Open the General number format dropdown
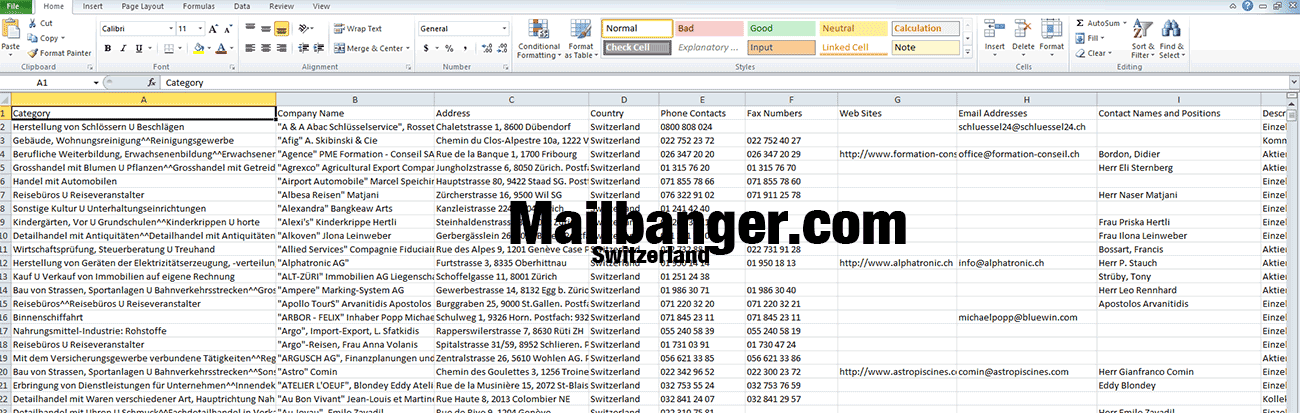The image size is (1300, 413). (504, 29)
